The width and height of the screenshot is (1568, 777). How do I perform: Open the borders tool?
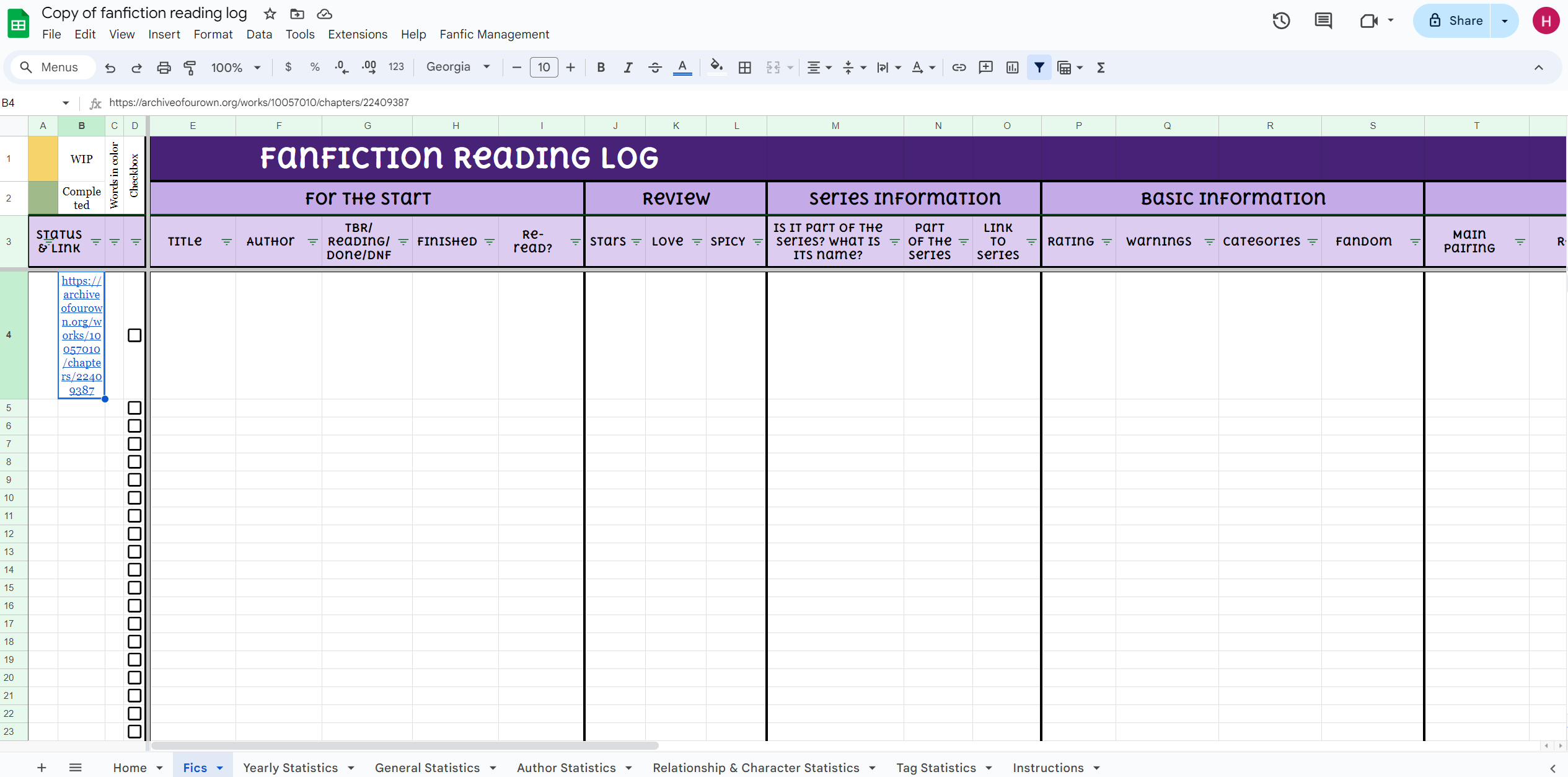[x=745, y=67]
